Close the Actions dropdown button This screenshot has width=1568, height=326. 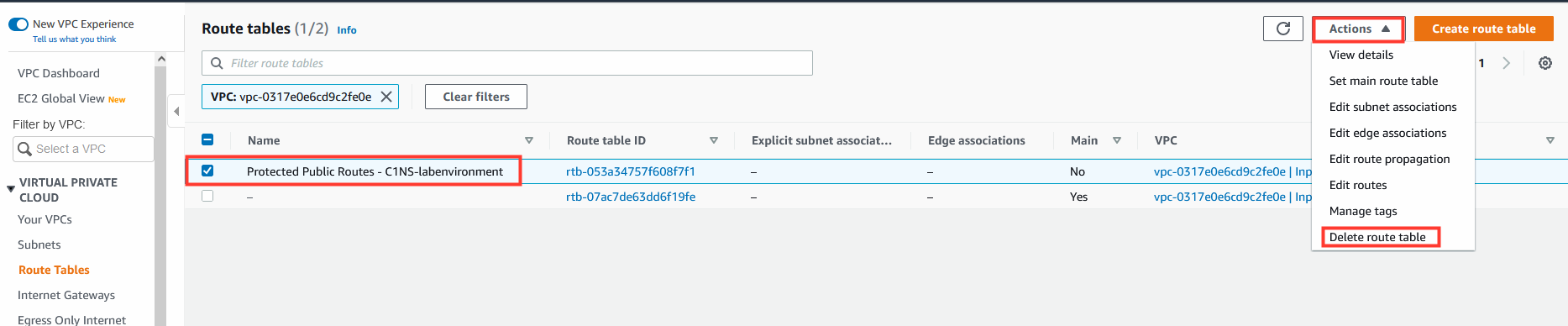[1359, 29]
